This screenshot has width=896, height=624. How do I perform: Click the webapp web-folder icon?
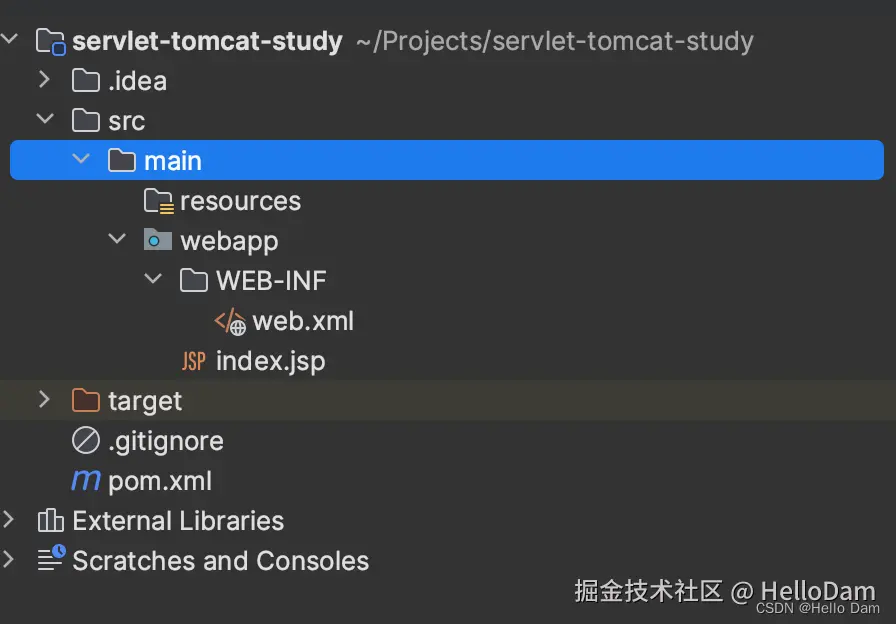[158, 241]
